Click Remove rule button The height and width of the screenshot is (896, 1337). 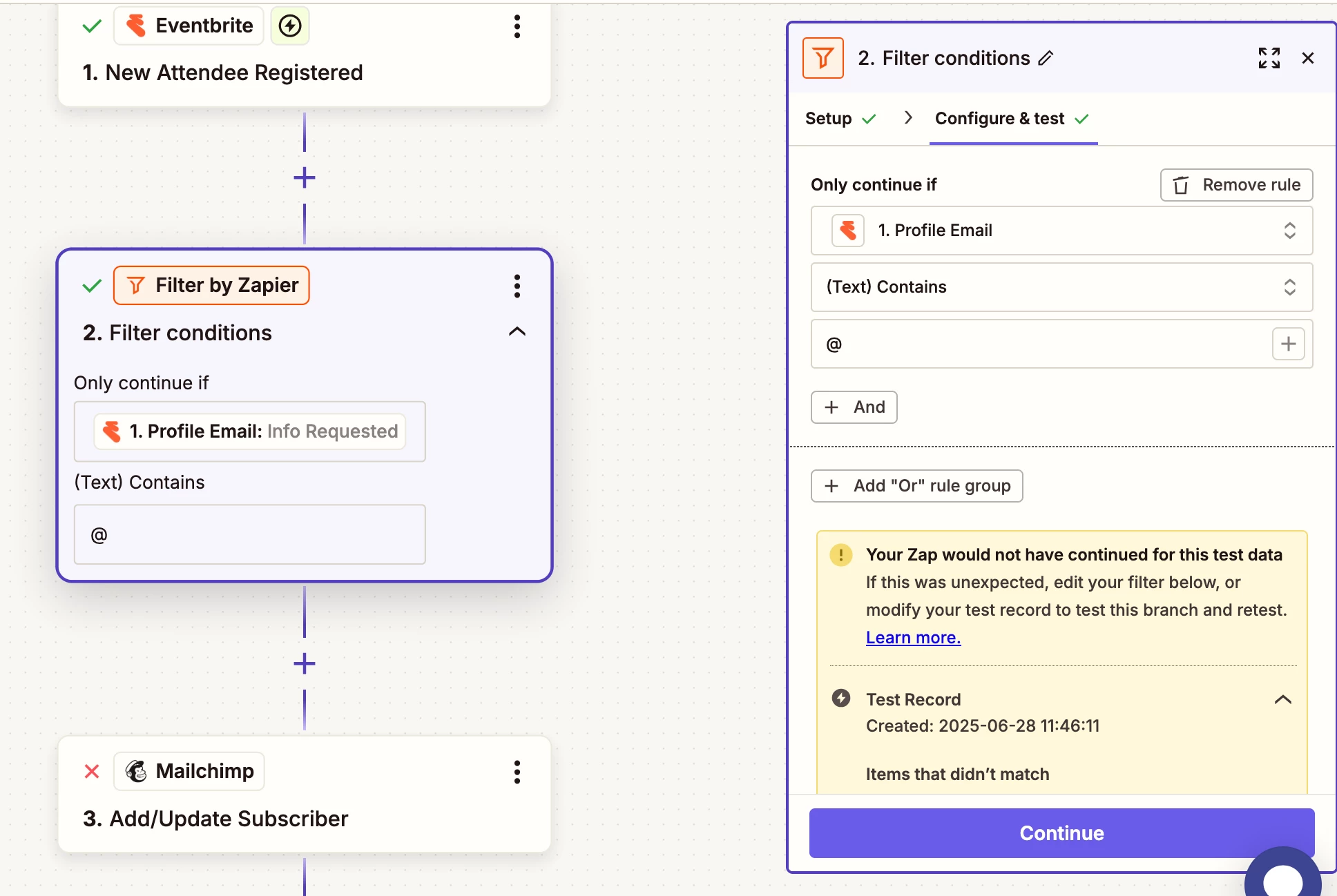[1237, 185]
